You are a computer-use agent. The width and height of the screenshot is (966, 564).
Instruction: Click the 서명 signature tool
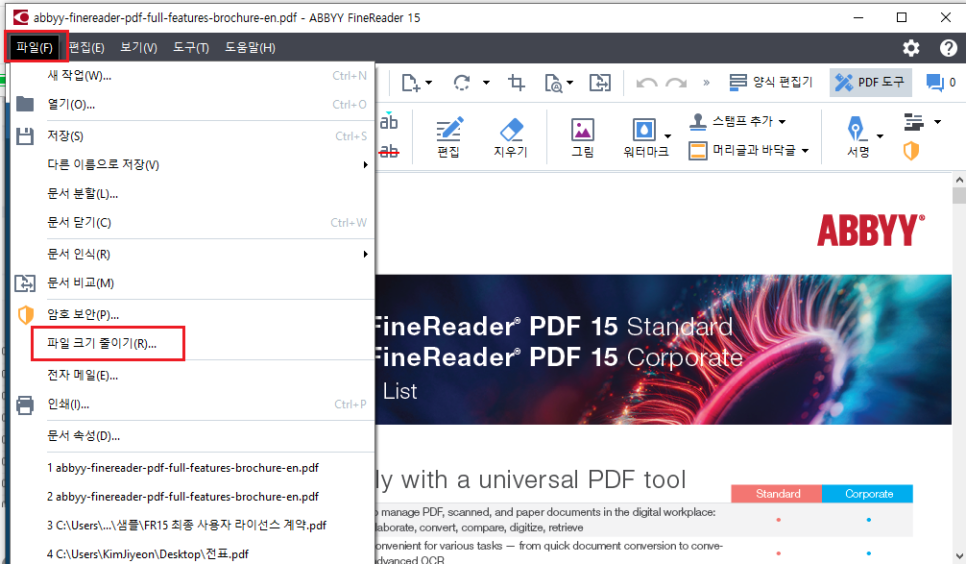pos(857,137)
